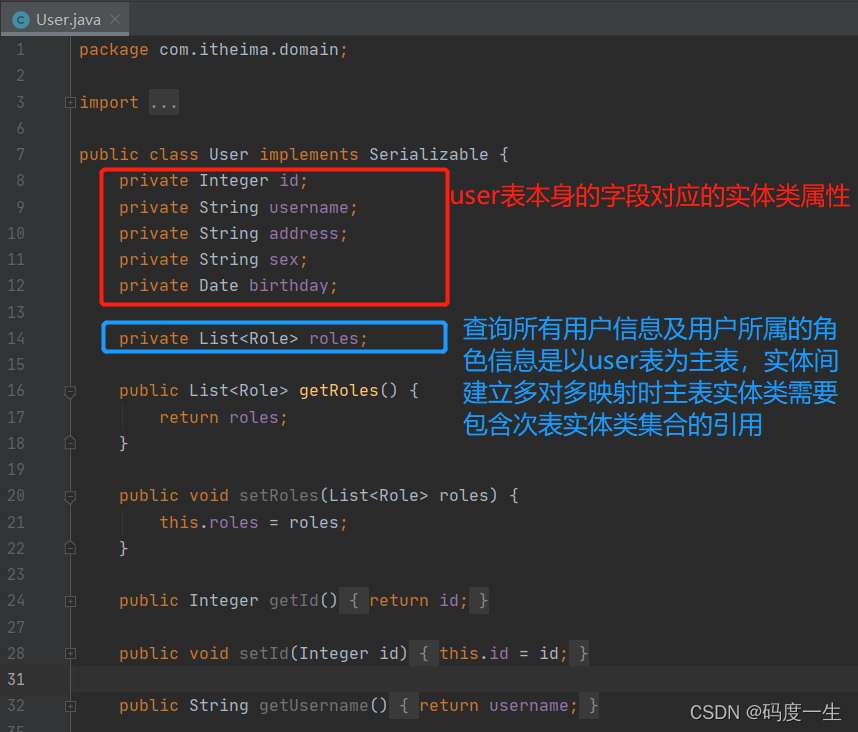This screenshot has height=732, width=858.
Task: Expand the folded getUsername() method
Action: point(70,706)
